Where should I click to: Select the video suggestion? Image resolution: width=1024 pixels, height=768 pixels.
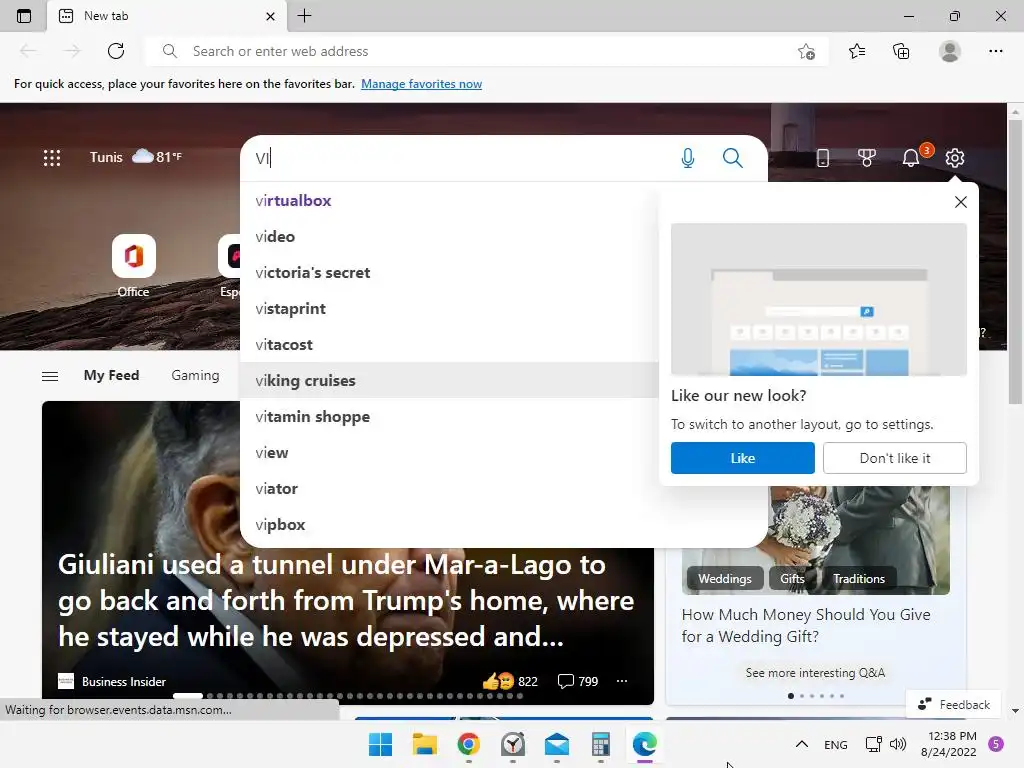[449, 236]
